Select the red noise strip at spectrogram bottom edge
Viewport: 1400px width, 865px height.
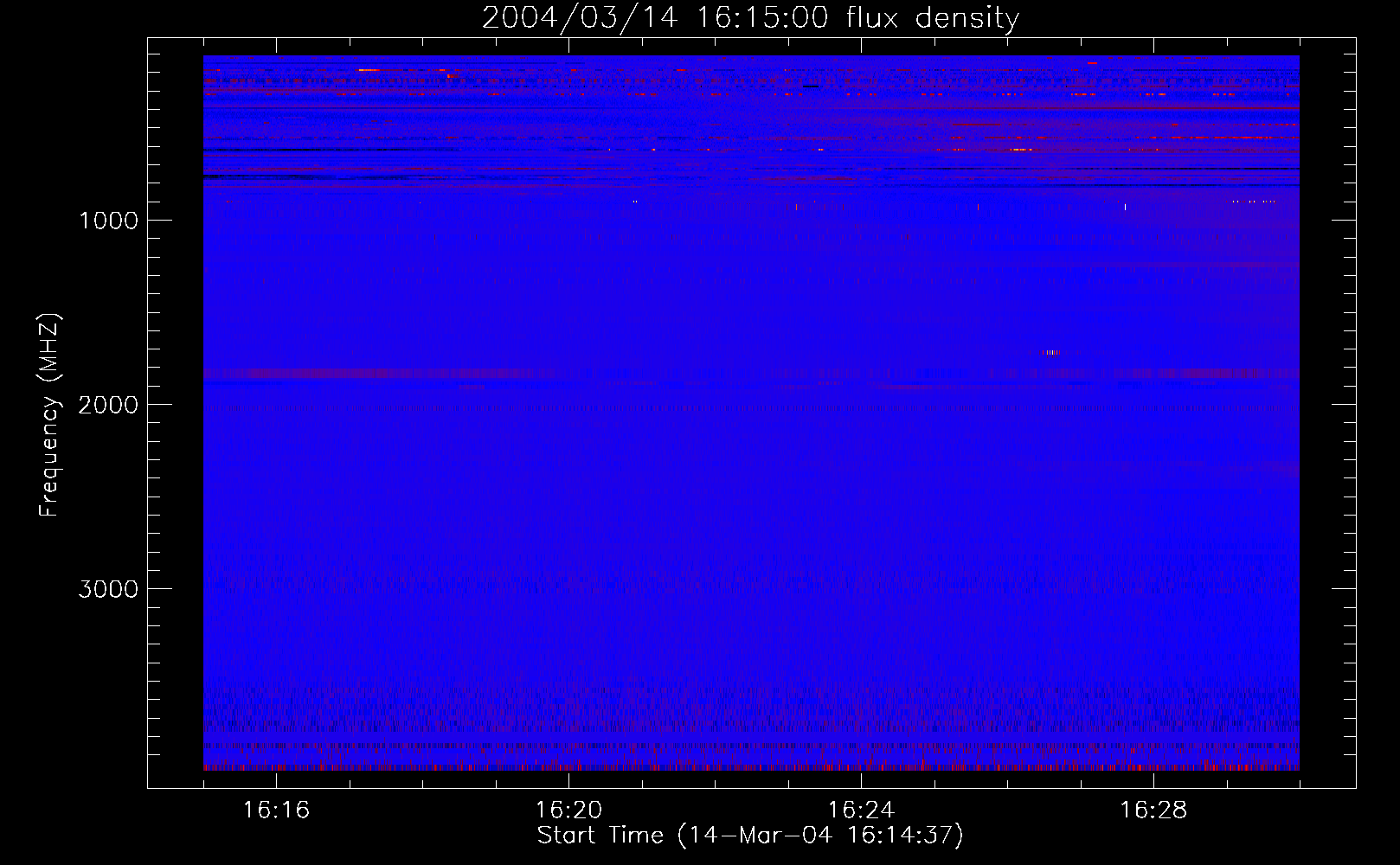[751, 766]
